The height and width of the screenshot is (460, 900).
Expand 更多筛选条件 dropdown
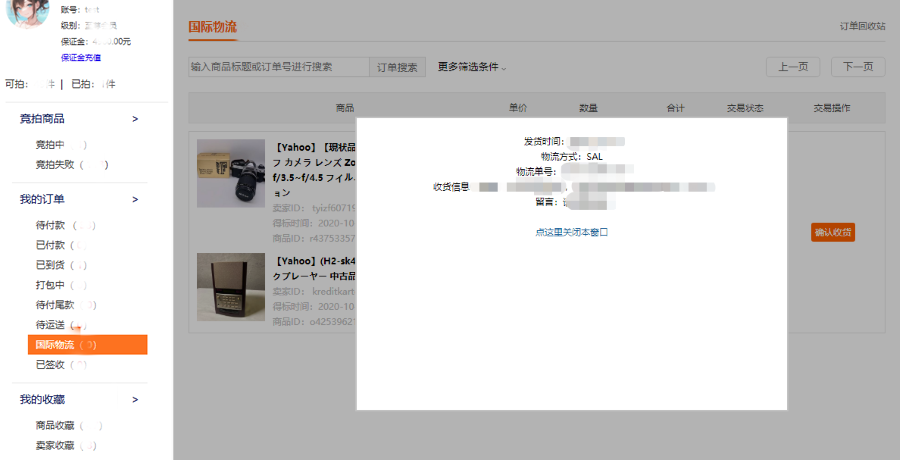[x=472, y=67]
